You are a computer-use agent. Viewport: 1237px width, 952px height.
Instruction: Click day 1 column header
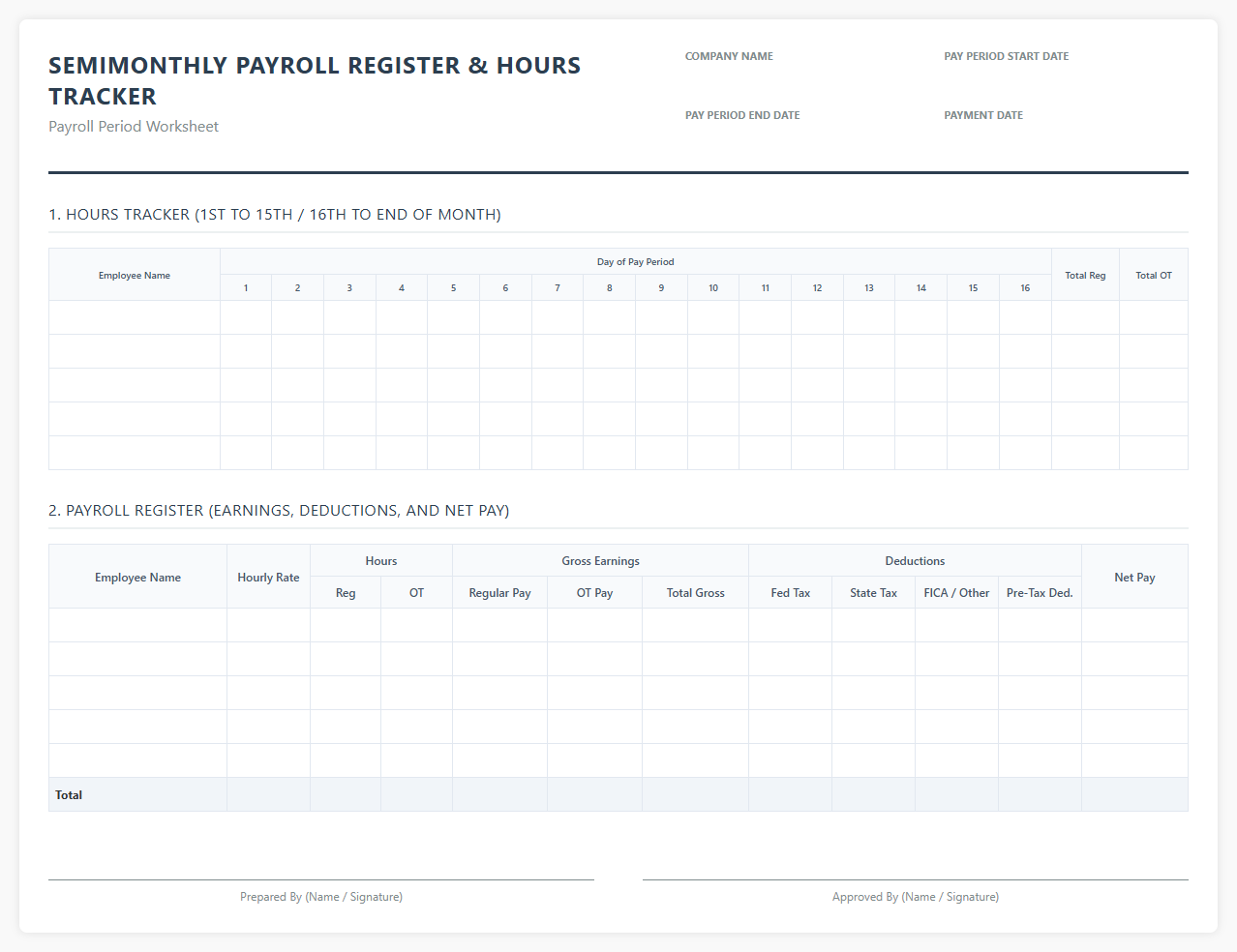click(246, 288)
